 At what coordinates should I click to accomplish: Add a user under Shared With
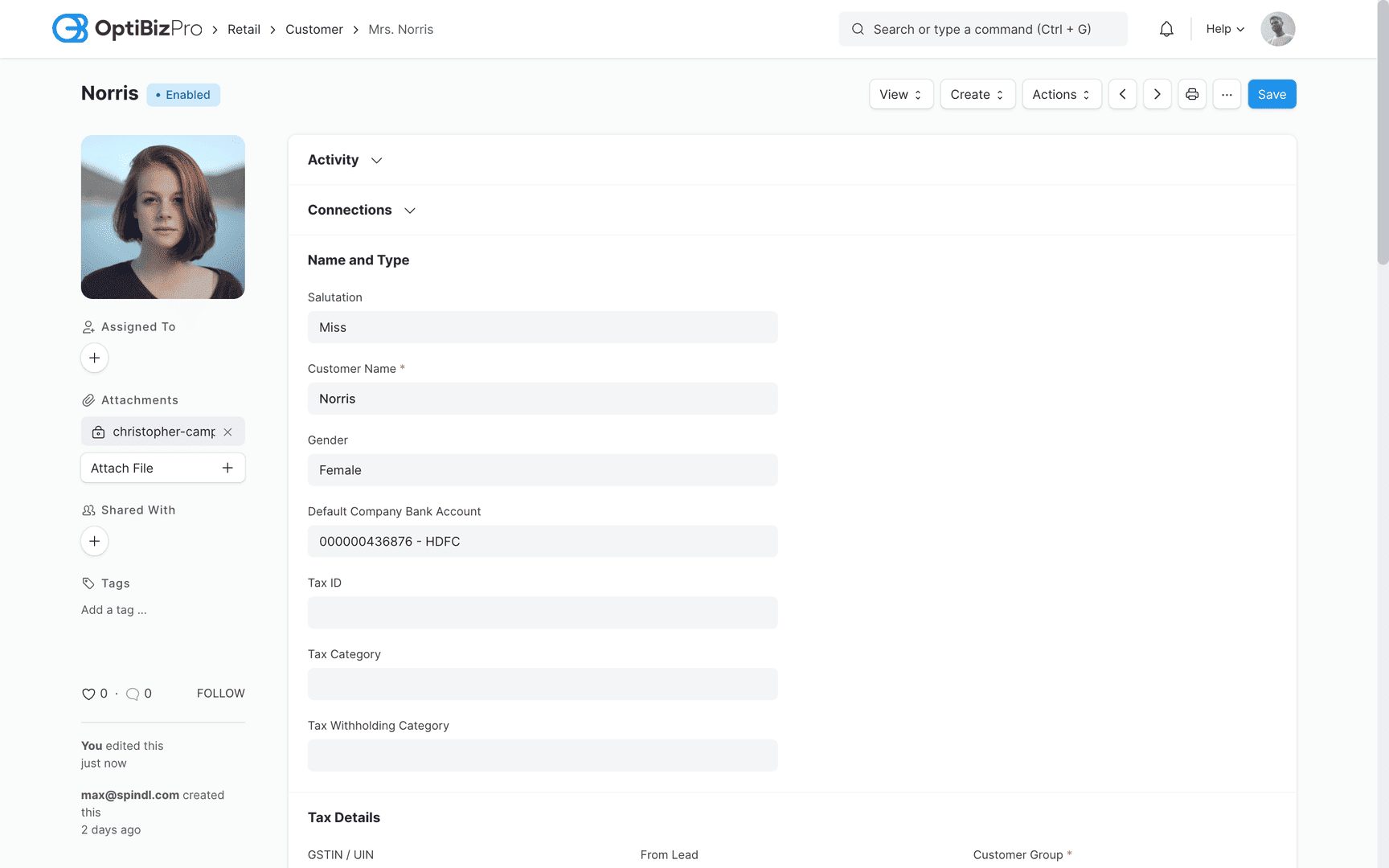coord(94,541)
